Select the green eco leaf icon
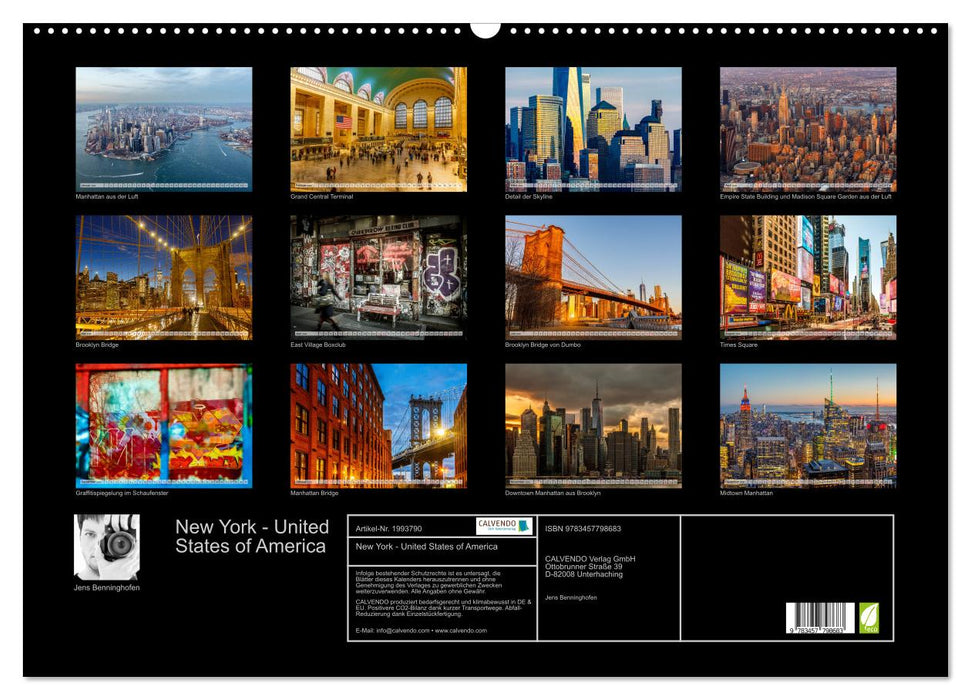This screenshot has width=971, height=700. click(869, 619)
